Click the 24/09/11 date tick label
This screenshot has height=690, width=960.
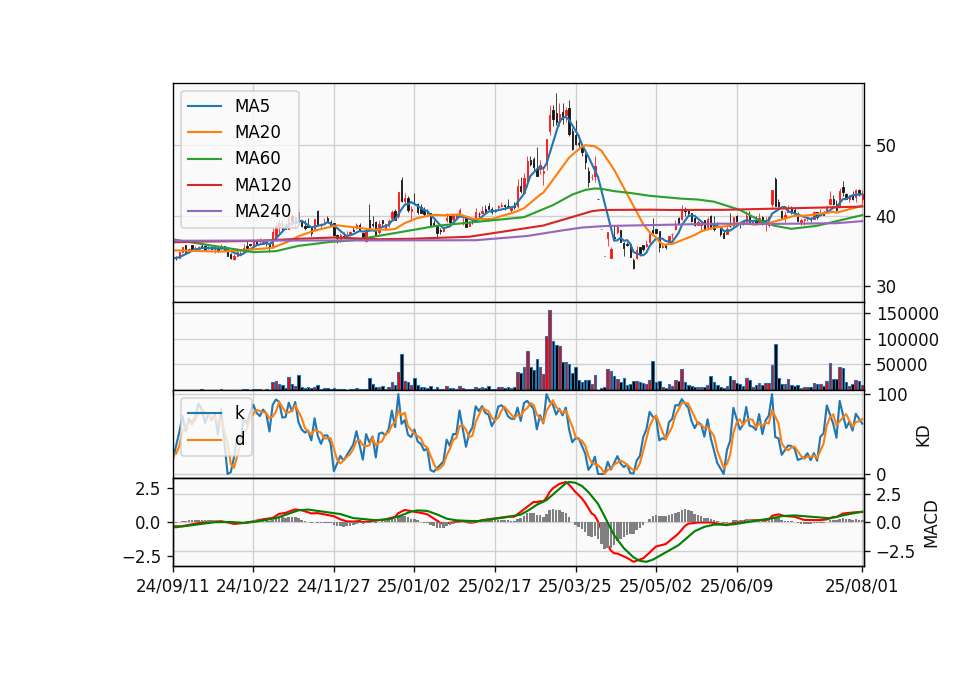(173, 586)
